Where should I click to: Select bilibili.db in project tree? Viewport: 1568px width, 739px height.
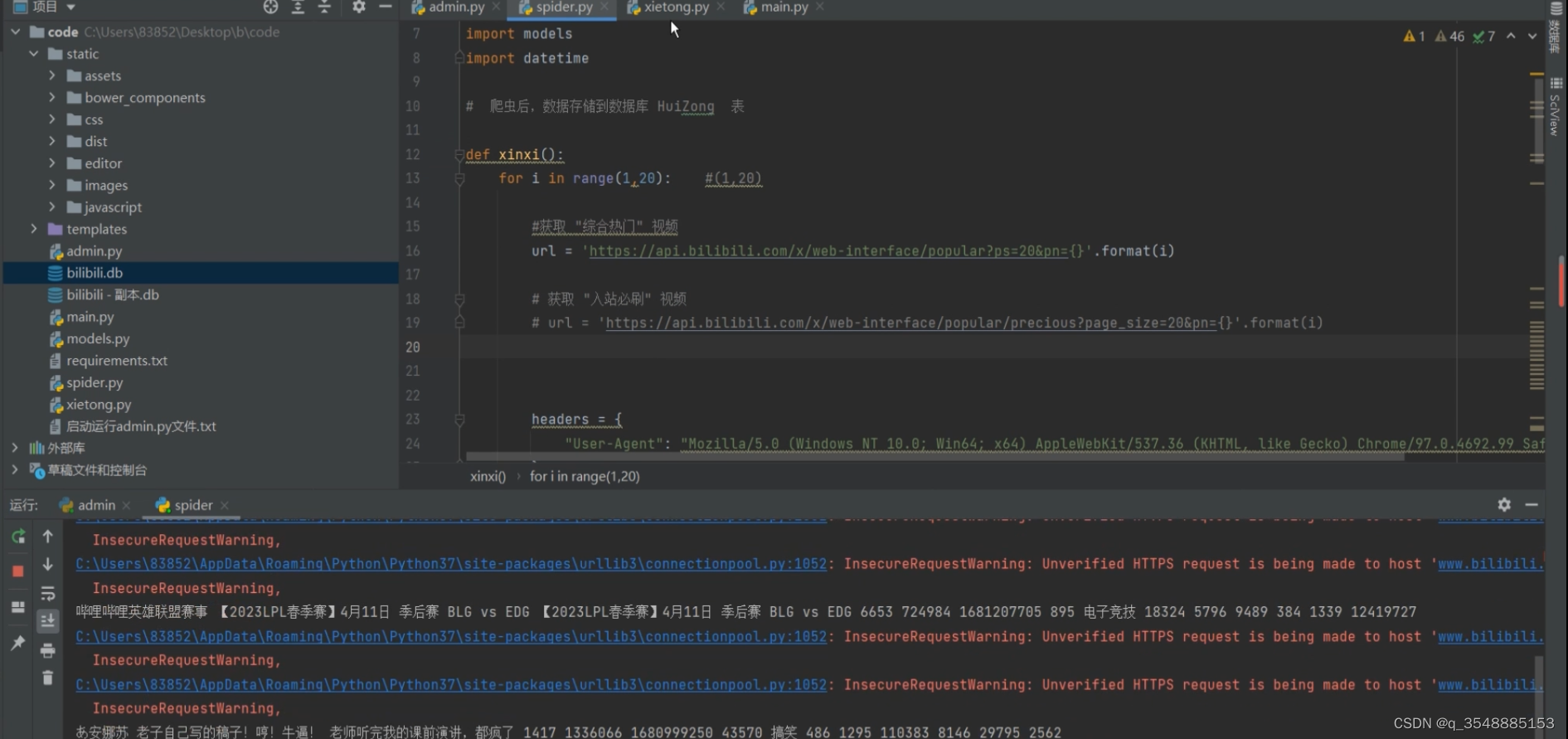coord(95,273)
